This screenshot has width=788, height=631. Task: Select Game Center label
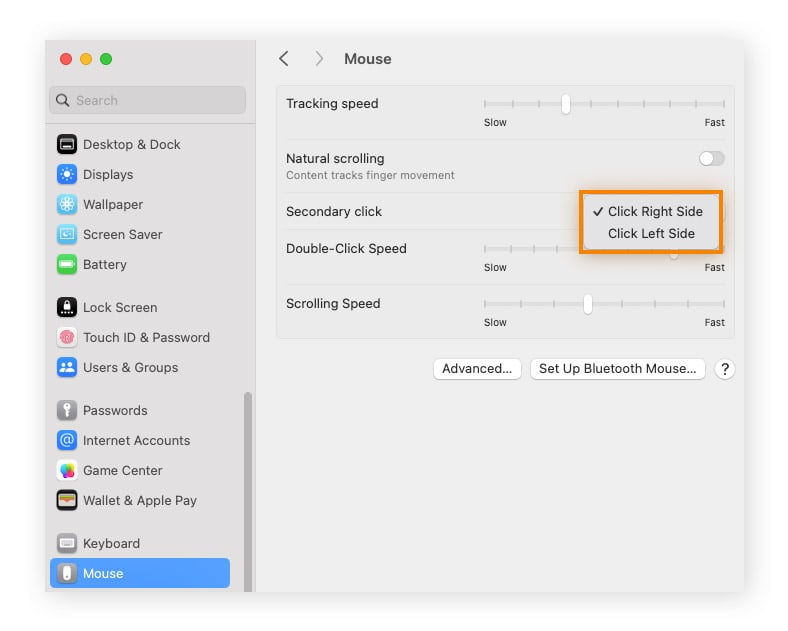[x=123, y=471]
